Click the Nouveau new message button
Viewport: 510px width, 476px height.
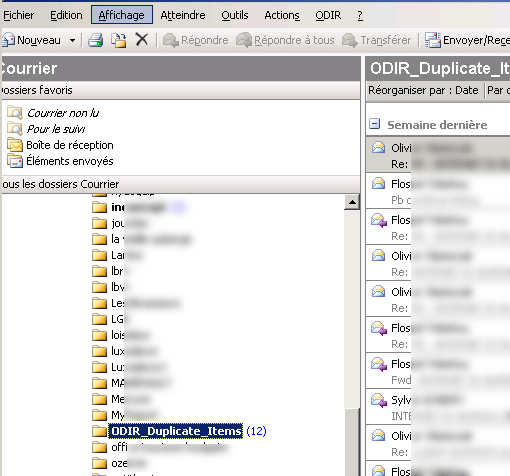point(32,40)
